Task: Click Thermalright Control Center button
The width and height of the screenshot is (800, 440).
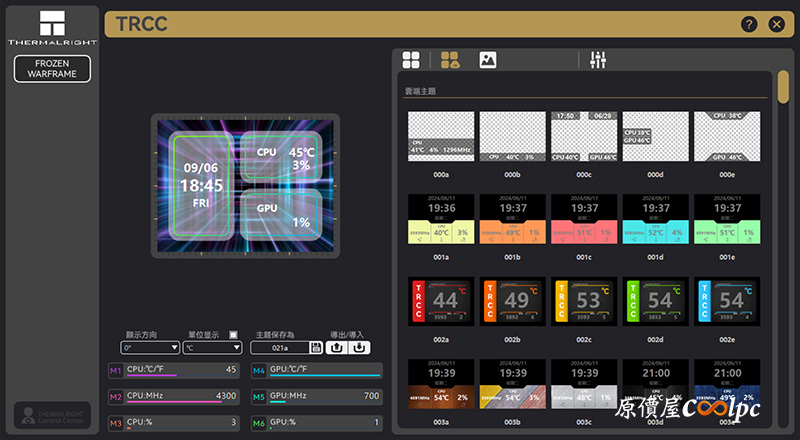Action: [52, 415]
